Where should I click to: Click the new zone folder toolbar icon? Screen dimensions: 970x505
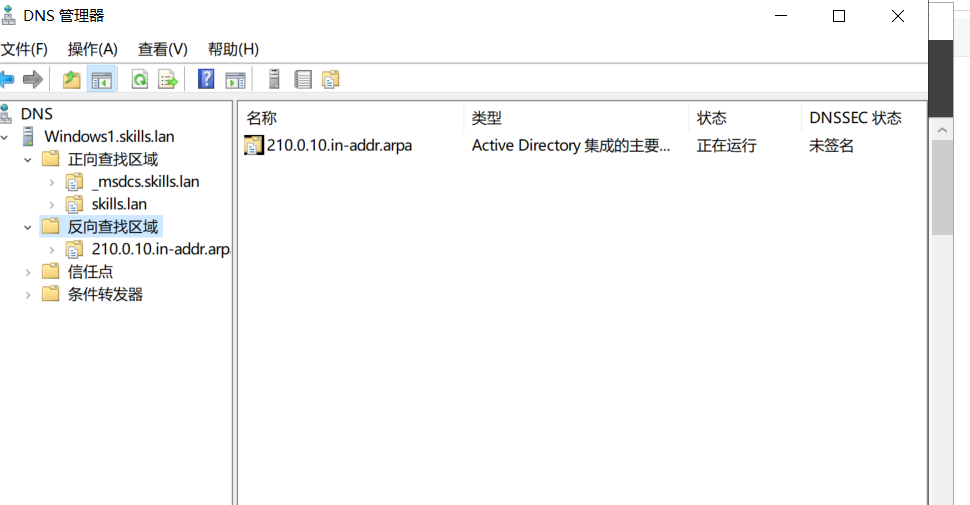[x=330, y=79]
